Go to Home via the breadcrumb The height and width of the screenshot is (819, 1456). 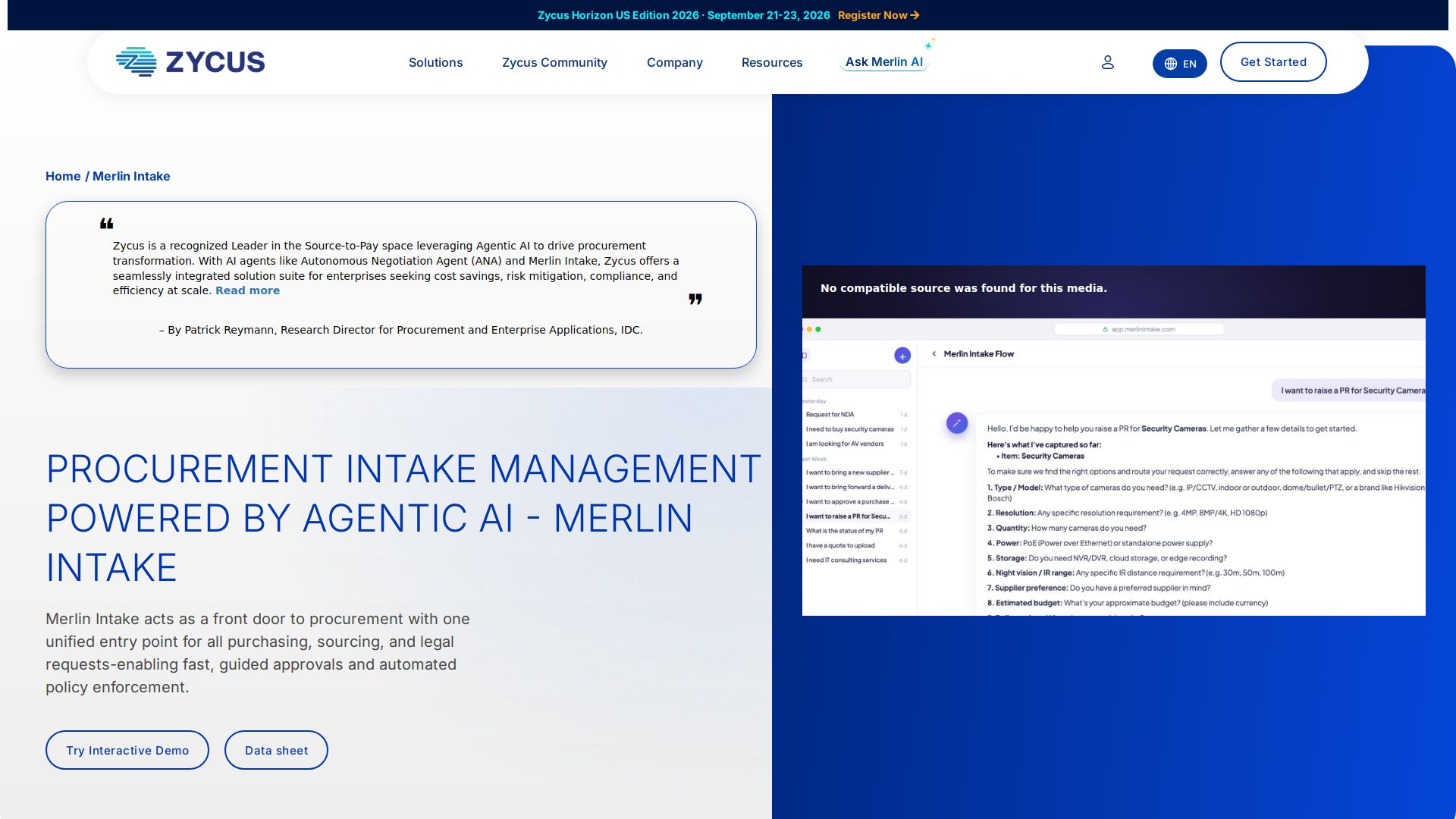[x=63, y=176]
